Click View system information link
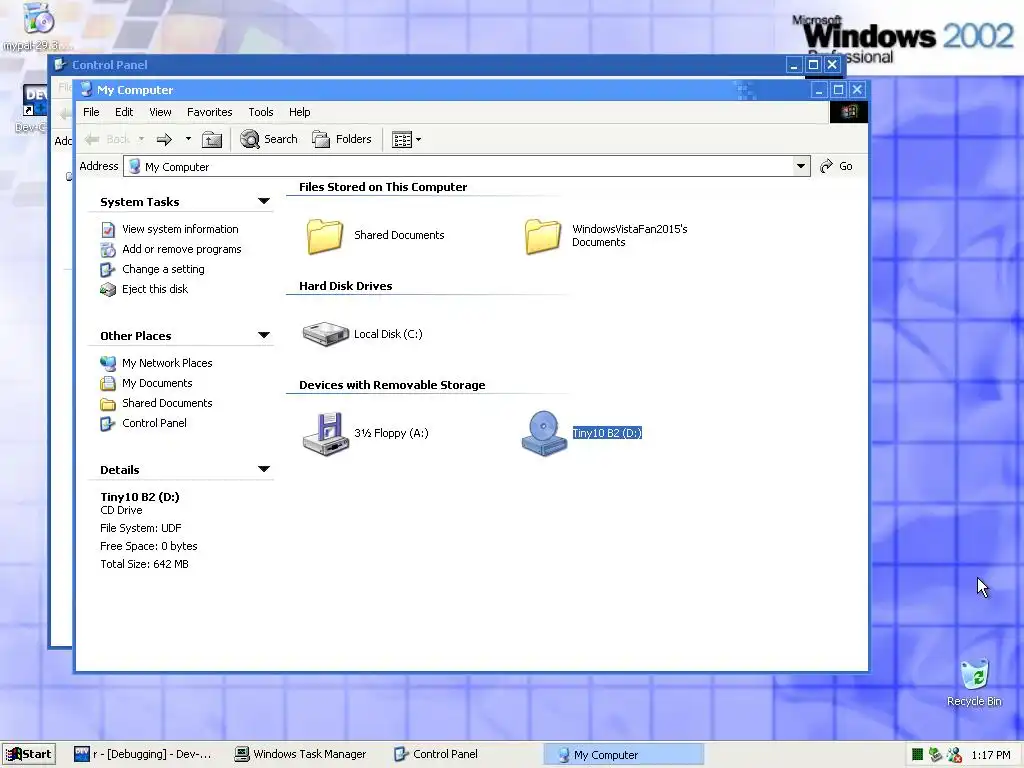Viewport: 1024px width, 768px height. [x=180, y=229]
